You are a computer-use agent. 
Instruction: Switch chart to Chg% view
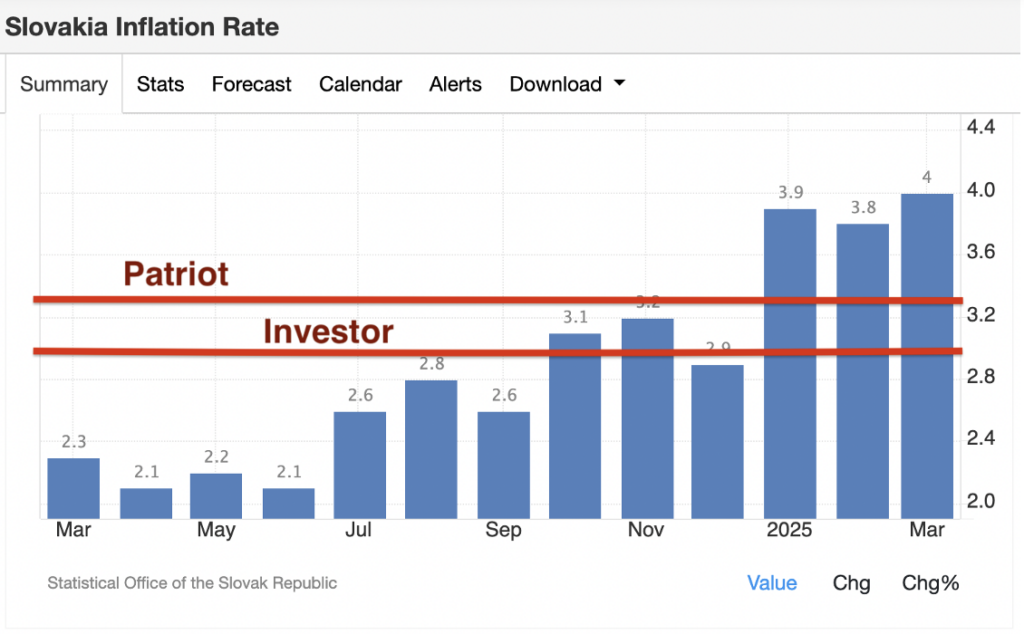(x=930, y=583)
